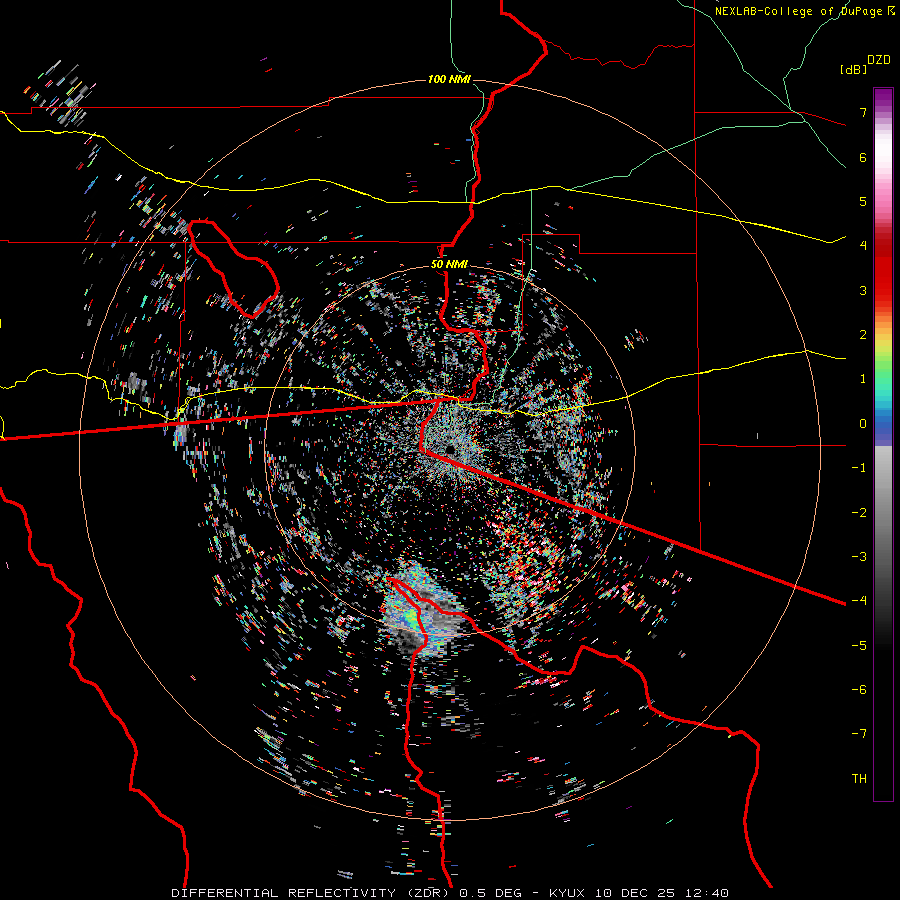
Task: Click the -4 scale tick label
Action: click(x=859, y=601)
